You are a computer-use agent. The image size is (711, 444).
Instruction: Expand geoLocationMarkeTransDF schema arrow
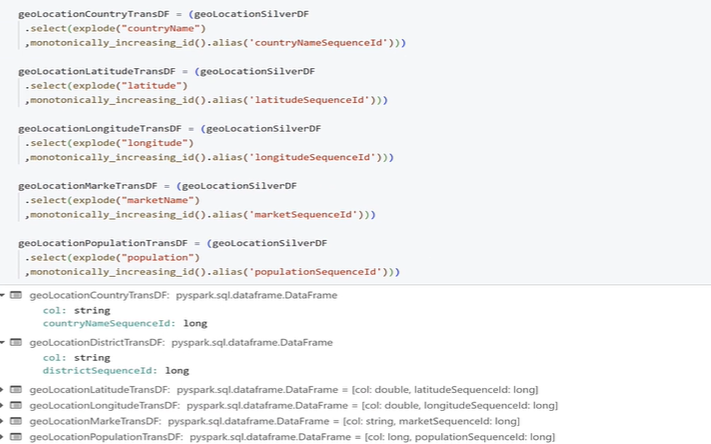tap(2, 421)
